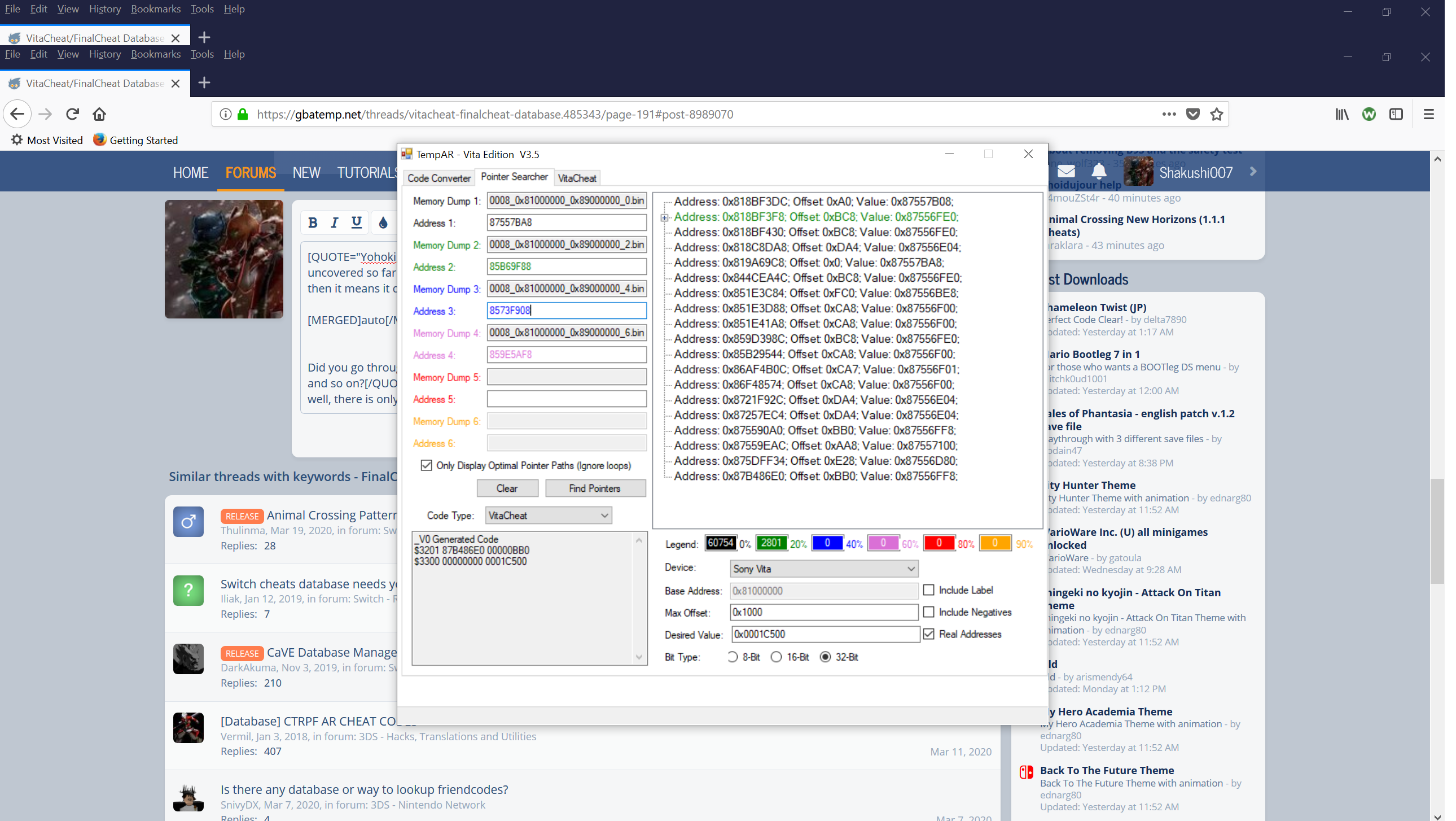Open the browser Home page

click(99, 114)
